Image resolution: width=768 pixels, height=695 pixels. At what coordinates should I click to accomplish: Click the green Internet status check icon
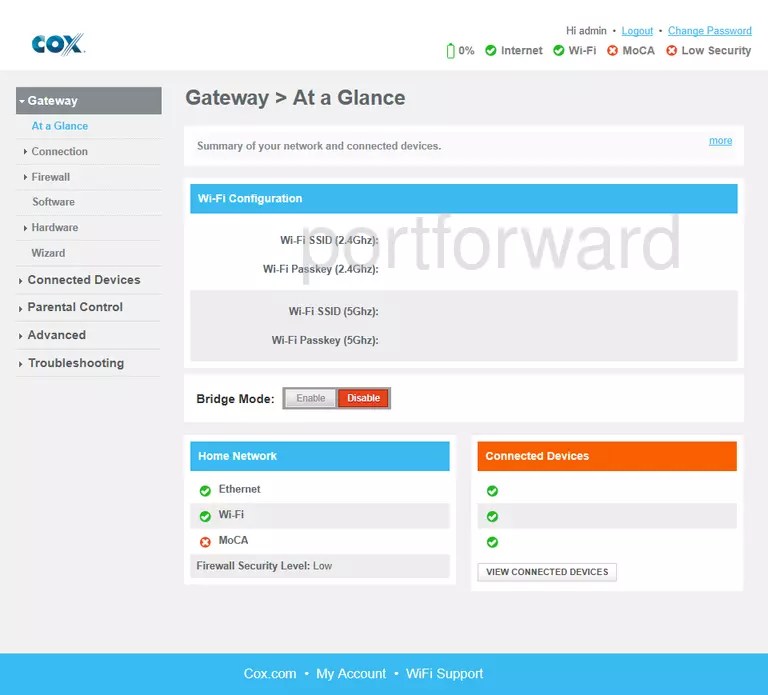490,50
